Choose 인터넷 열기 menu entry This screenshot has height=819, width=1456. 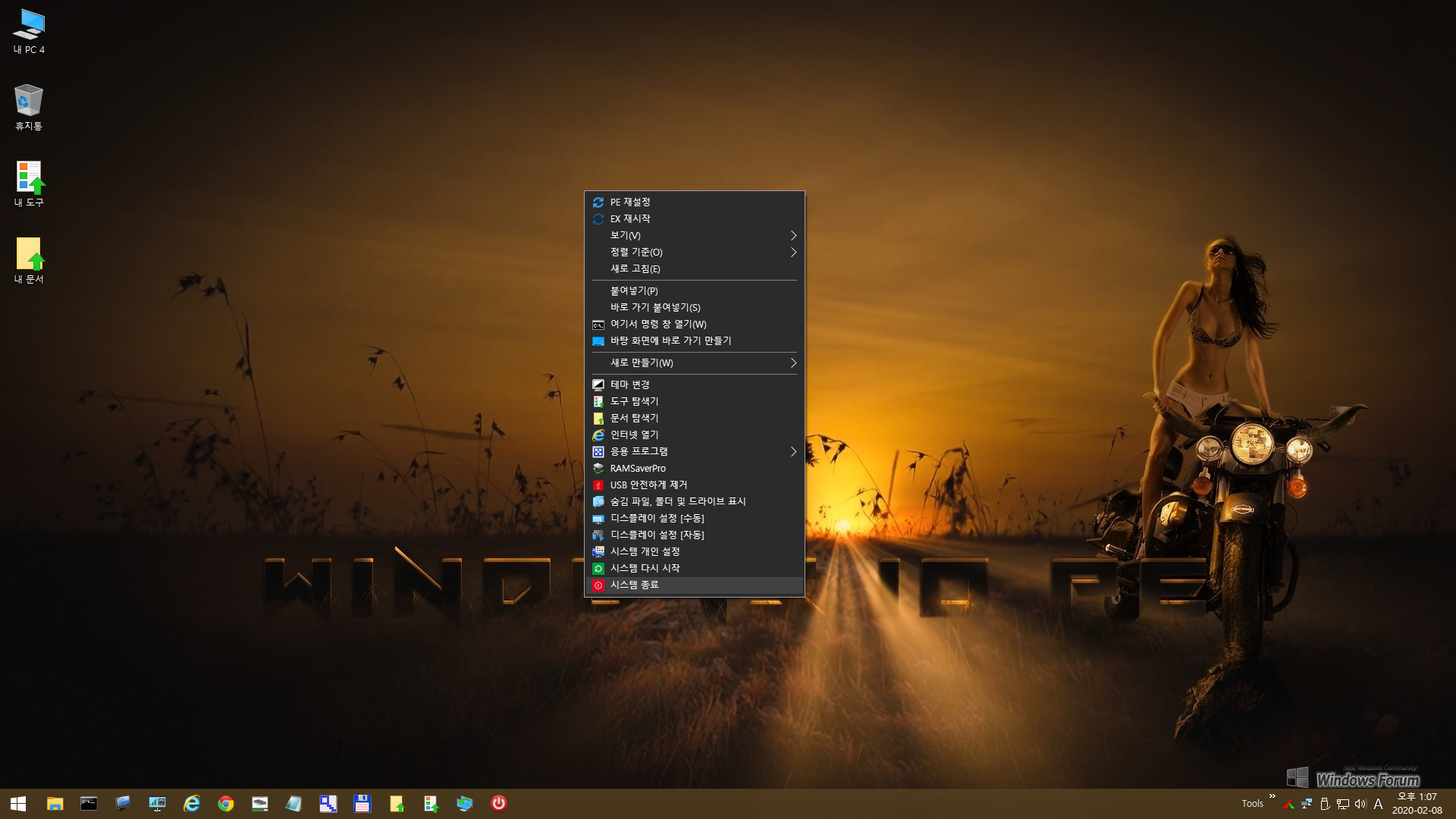click(x=694, y=435)
